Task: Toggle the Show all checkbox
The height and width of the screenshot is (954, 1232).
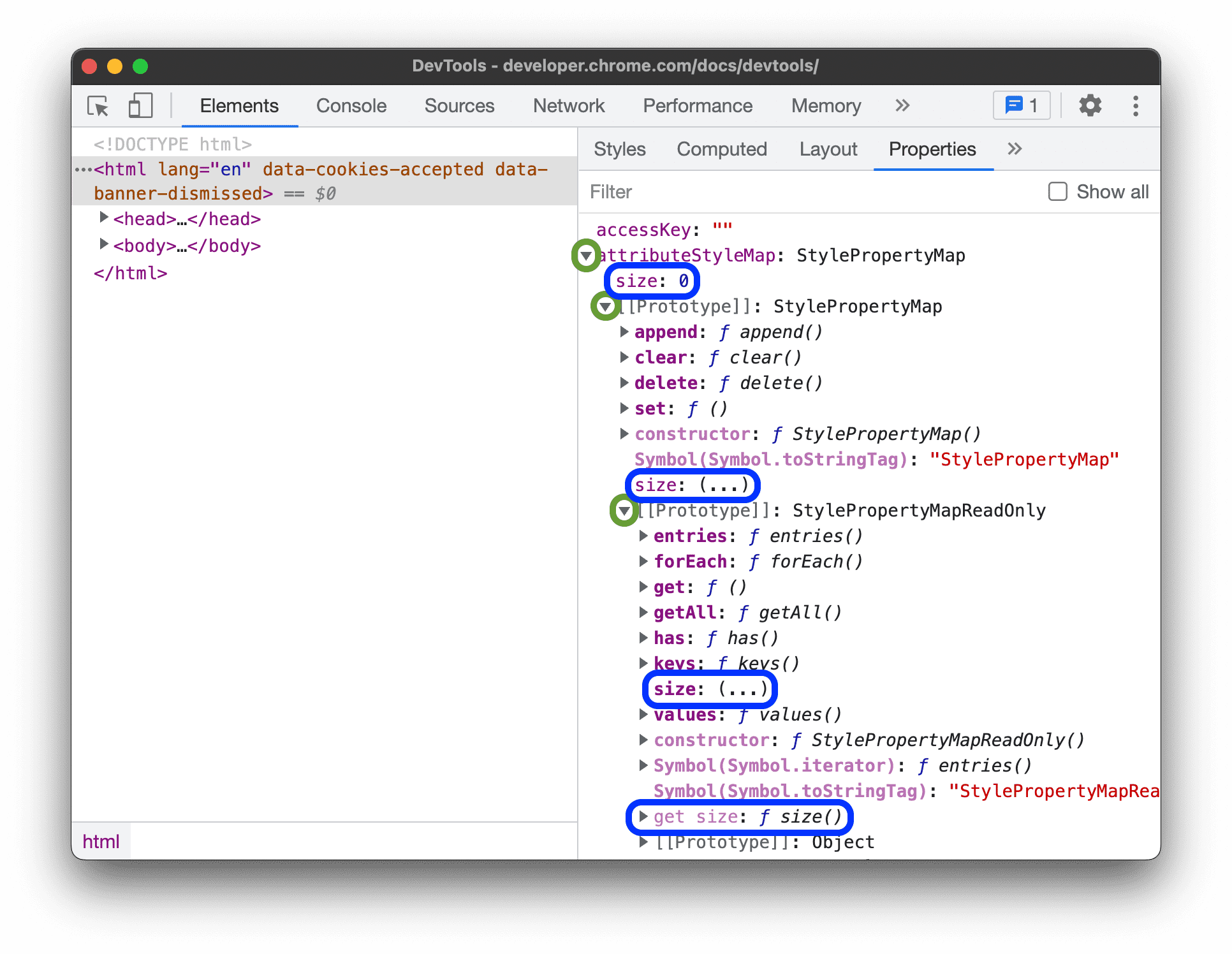Action: pos(1055,192)
